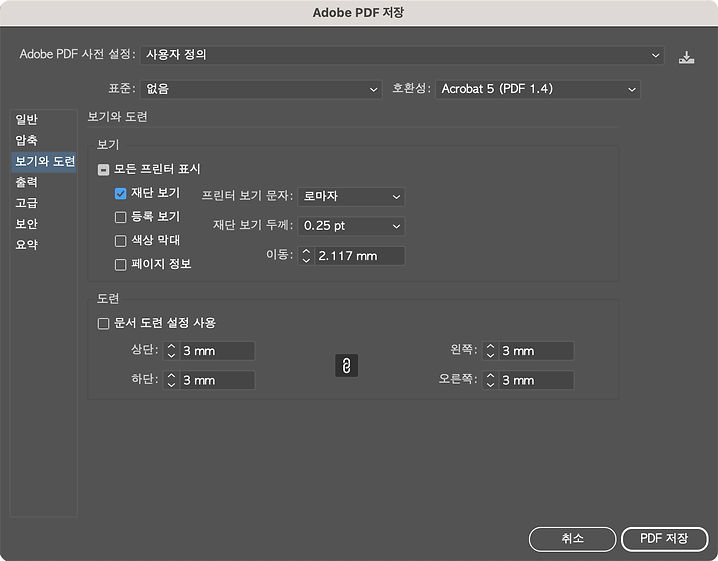Open the 호환성 Acrobat 5 dropdown
718x561 pixels.
(538, 89)
